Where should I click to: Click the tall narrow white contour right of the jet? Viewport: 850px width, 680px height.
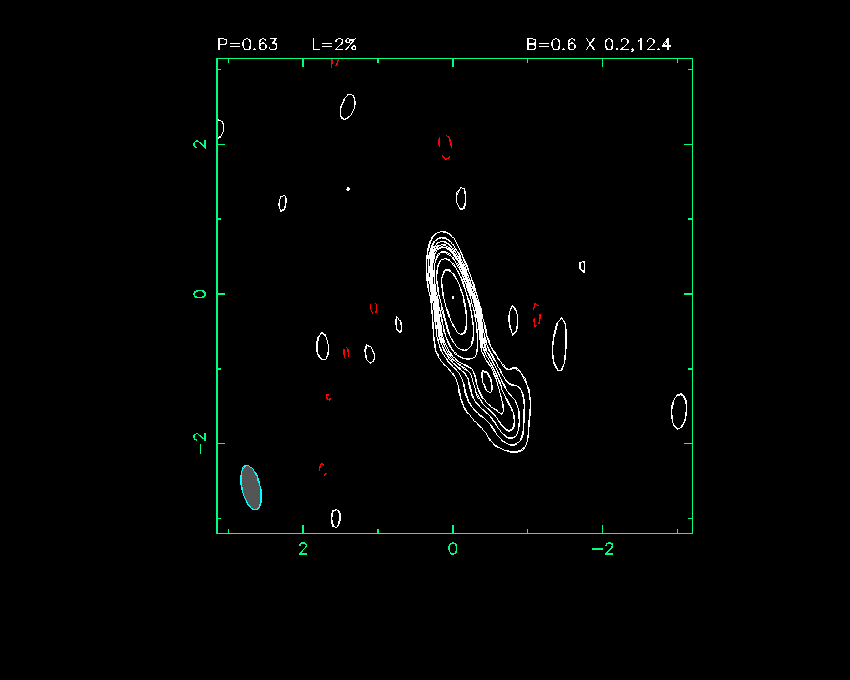pos(560,344)
